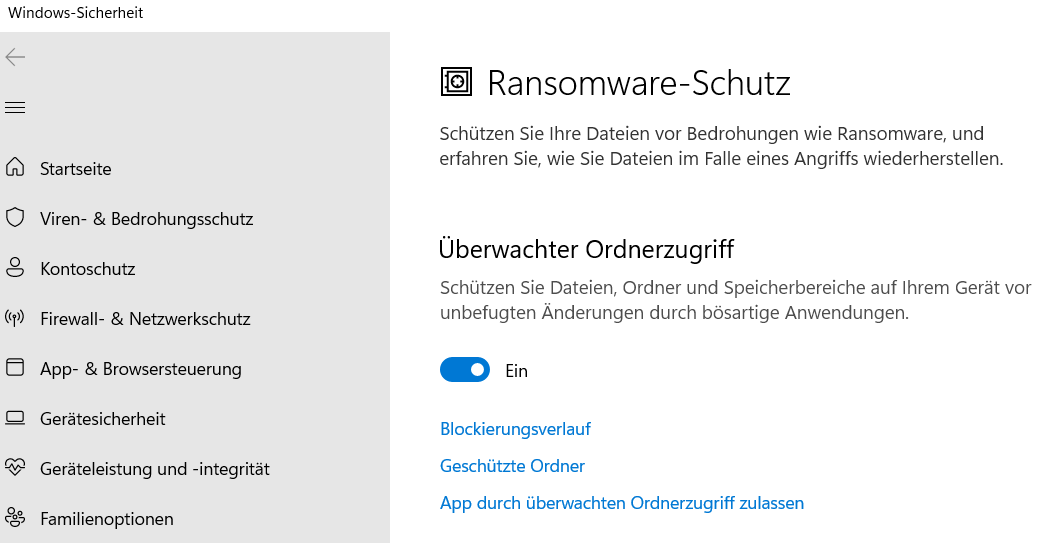Select the Startseite text label in sidebar

point(76,169)
